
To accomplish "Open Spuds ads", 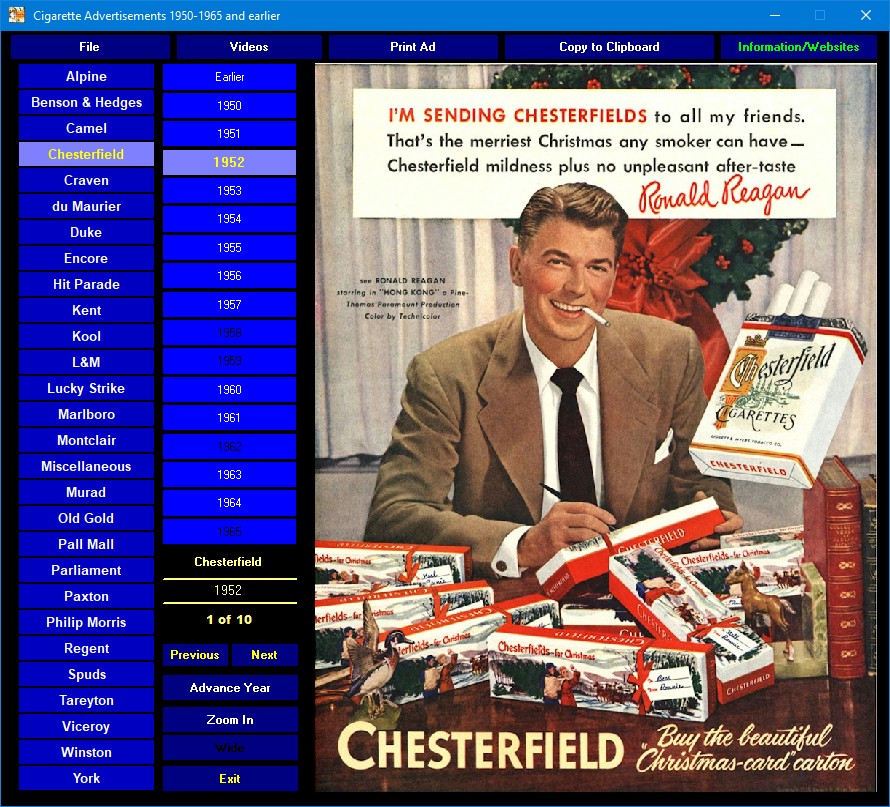I will tap(86, 674).
